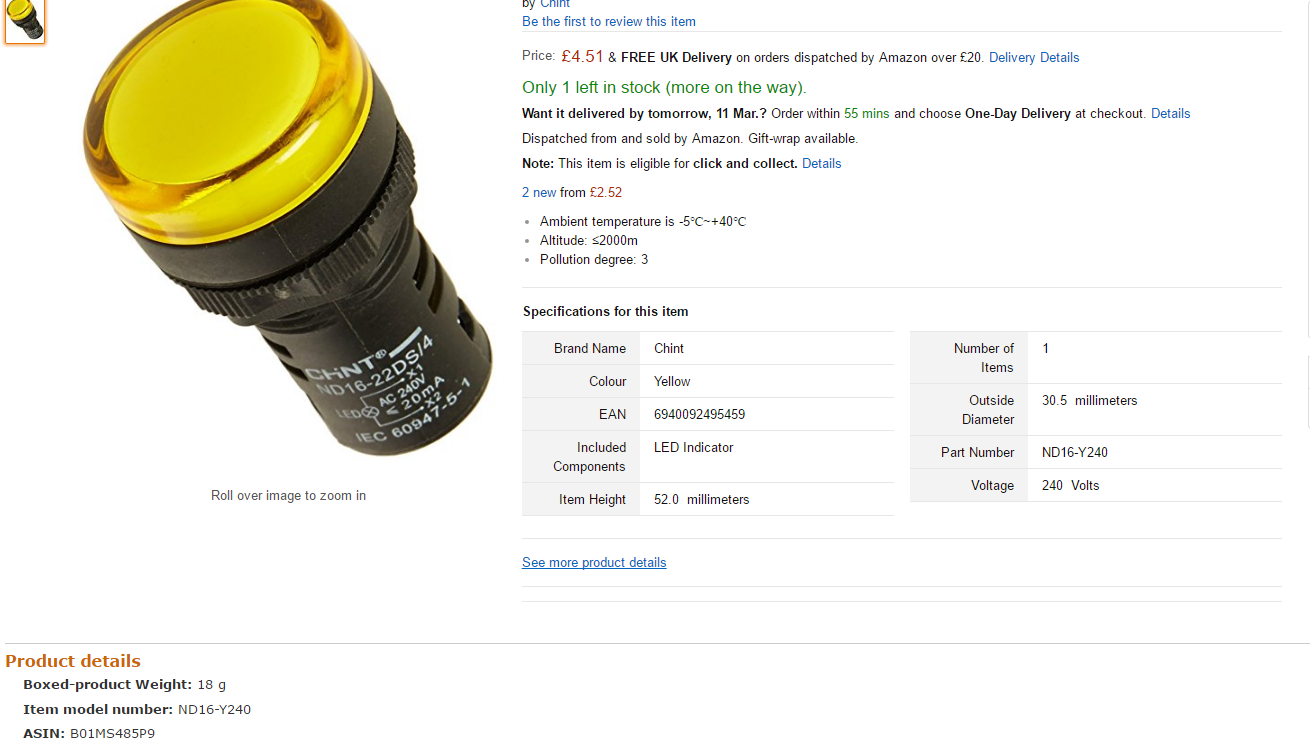Image resolution: width=1310 pixels, height=744 pixels.
Task: Open the Details link after One-Day Delivery
Action: click(1170, 113)
